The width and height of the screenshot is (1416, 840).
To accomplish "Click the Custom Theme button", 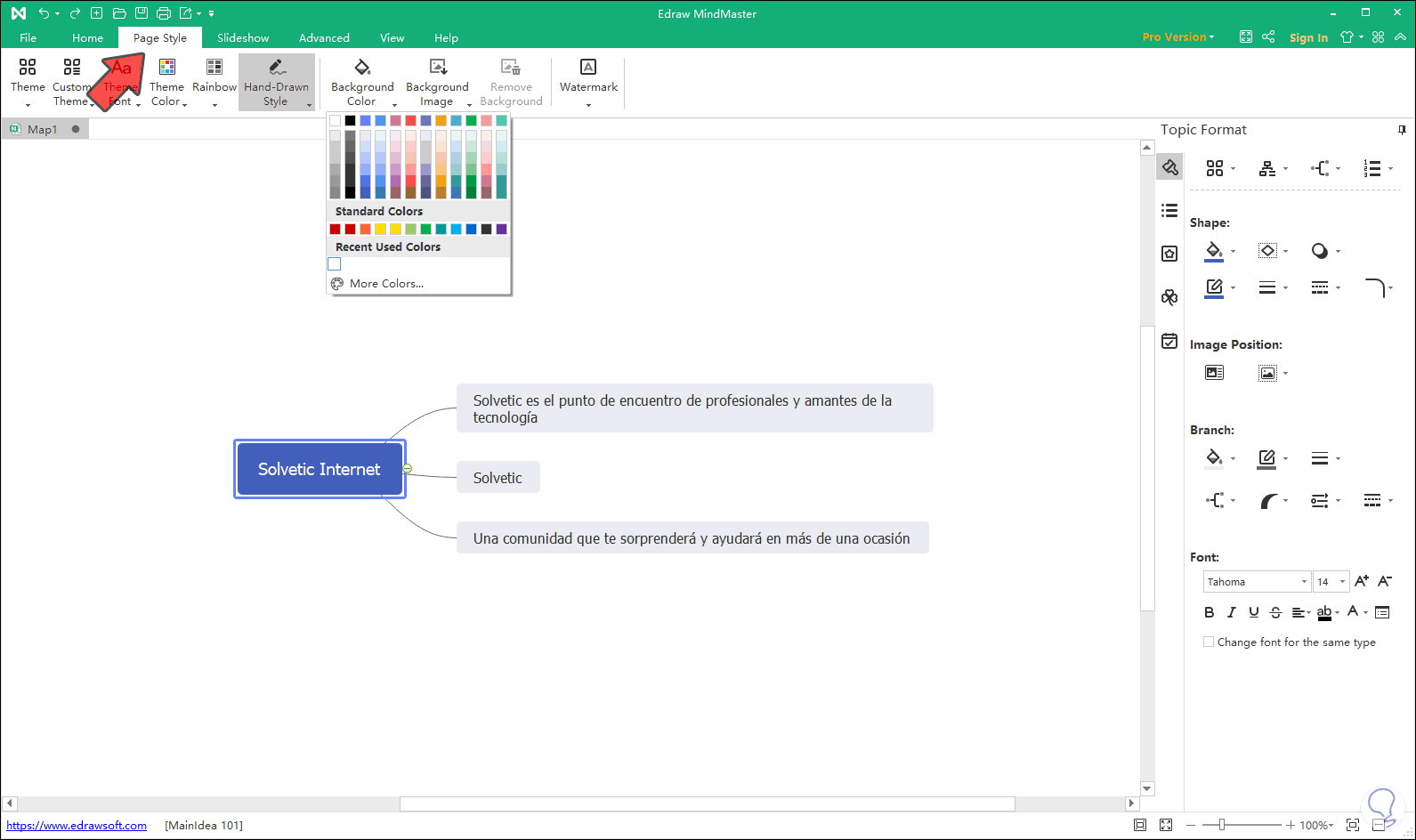I will point(72,82).
